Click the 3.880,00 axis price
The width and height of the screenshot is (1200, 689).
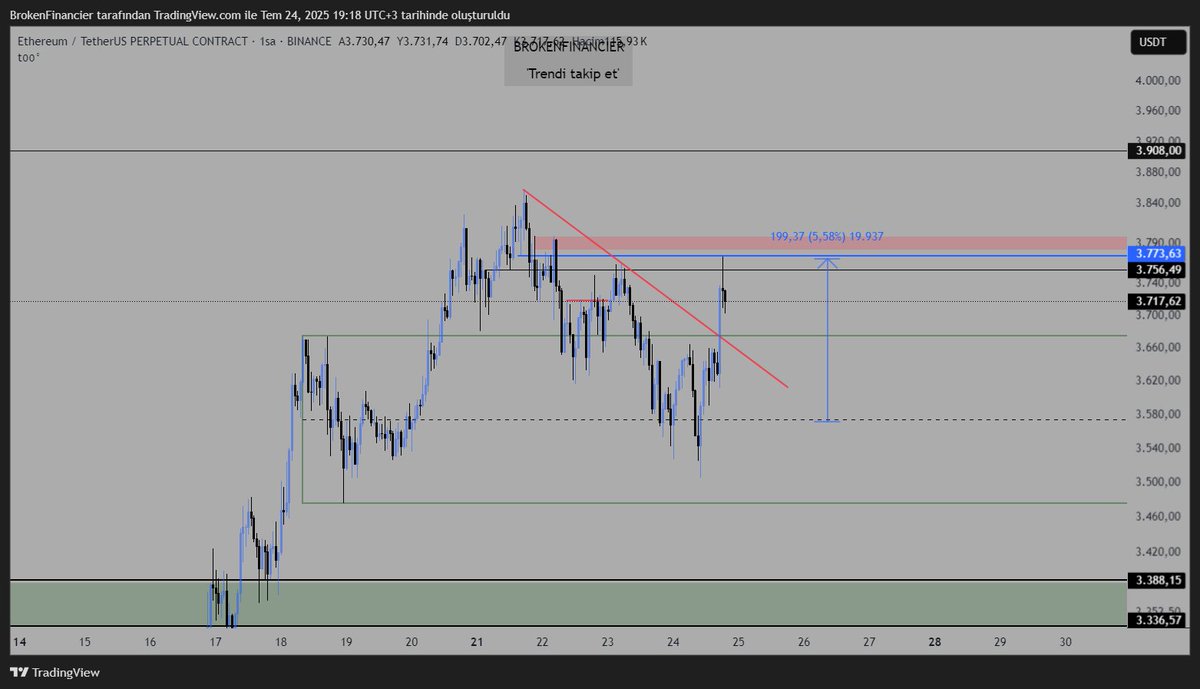pyautogui.click(x=1157, y=172)
